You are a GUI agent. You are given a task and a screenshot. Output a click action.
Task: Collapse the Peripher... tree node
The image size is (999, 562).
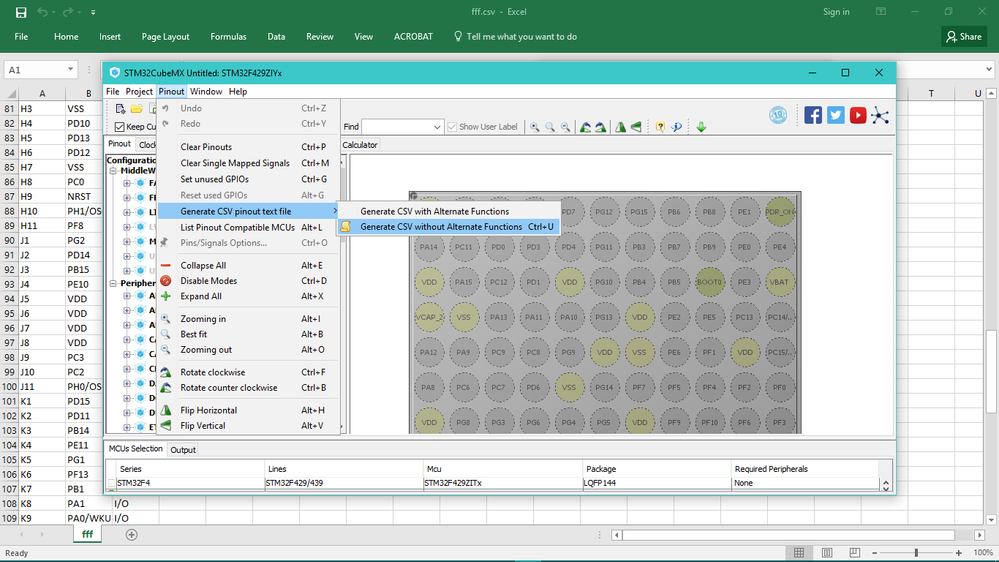click(x=113, y=284)
